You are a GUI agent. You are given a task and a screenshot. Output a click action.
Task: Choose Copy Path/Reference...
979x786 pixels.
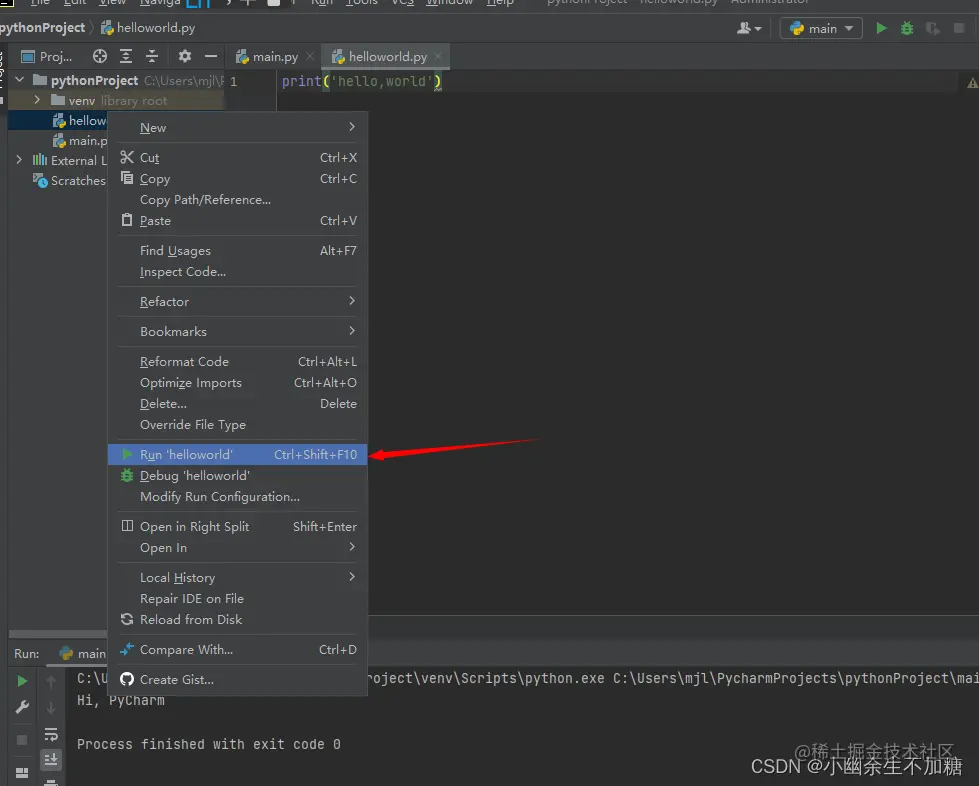click(x=237, y=200)
